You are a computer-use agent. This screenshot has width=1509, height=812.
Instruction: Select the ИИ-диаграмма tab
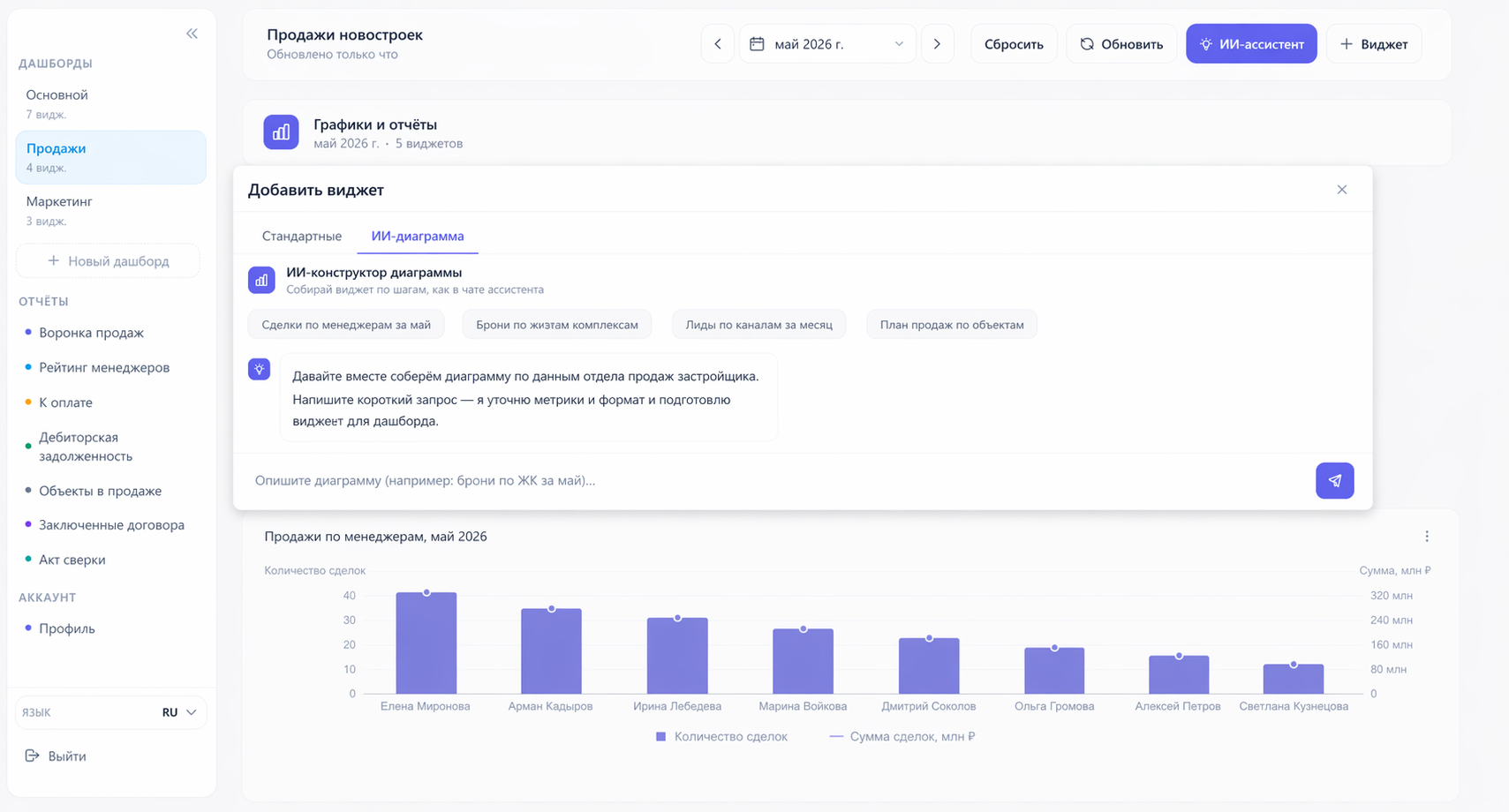point(418,237)
